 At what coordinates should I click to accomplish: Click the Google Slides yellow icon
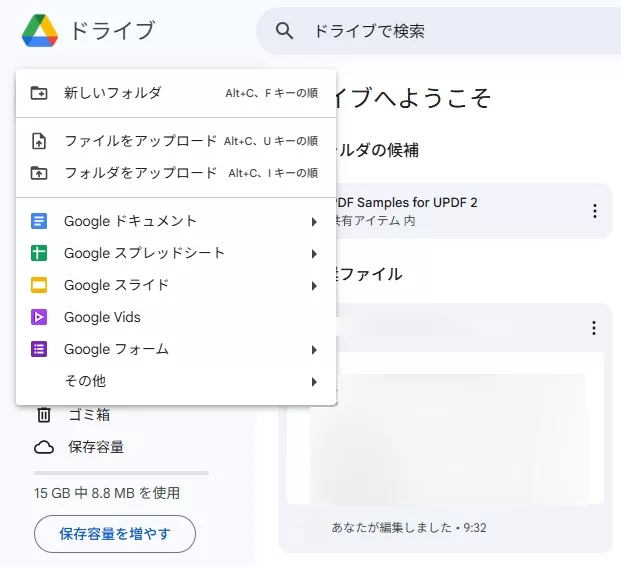(39, 285)
